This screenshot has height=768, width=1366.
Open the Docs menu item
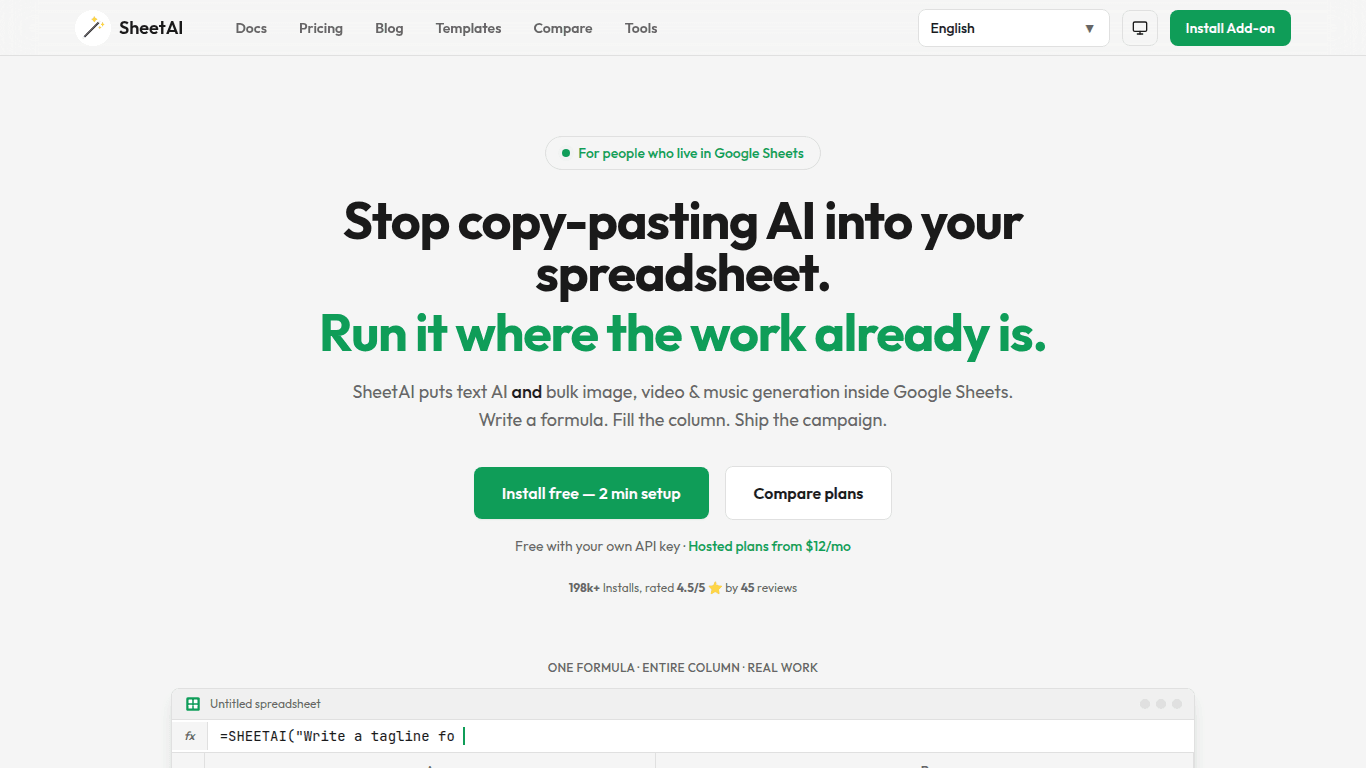[x=251, y=28]
